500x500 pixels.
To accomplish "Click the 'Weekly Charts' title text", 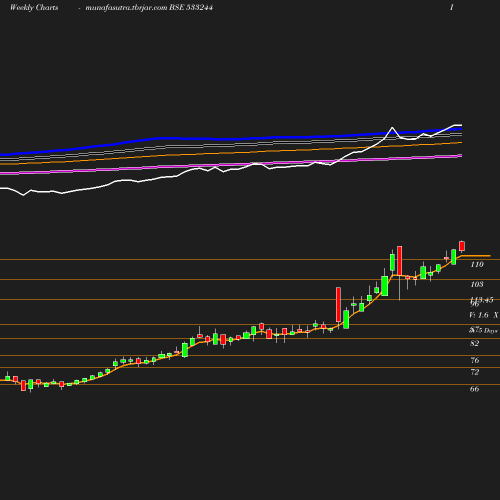I will (x=34, y=7).
